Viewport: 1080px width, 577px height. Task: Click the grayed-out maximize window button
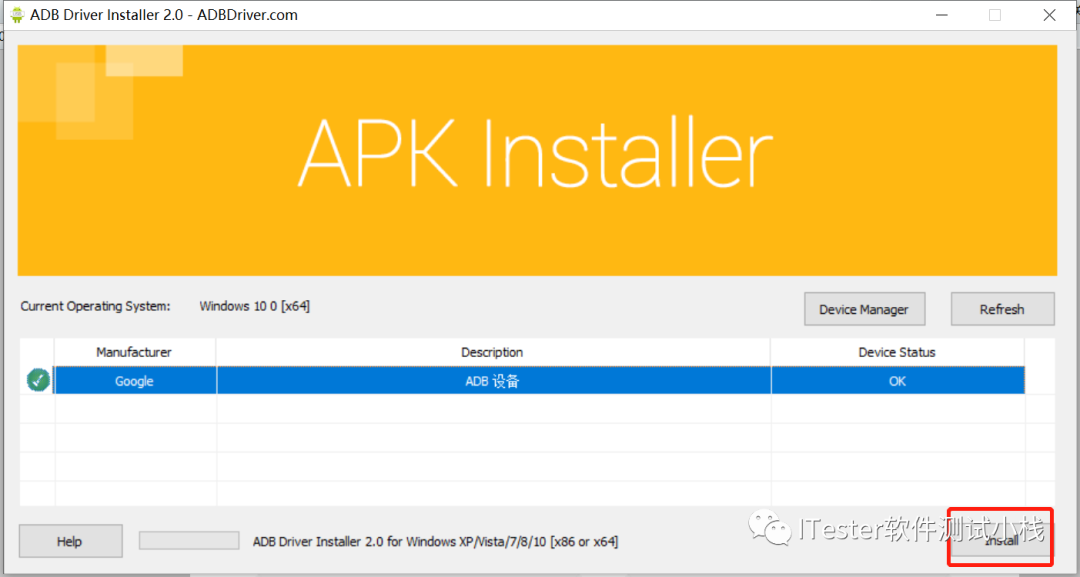pyautogui.click(x=995, y=15)
